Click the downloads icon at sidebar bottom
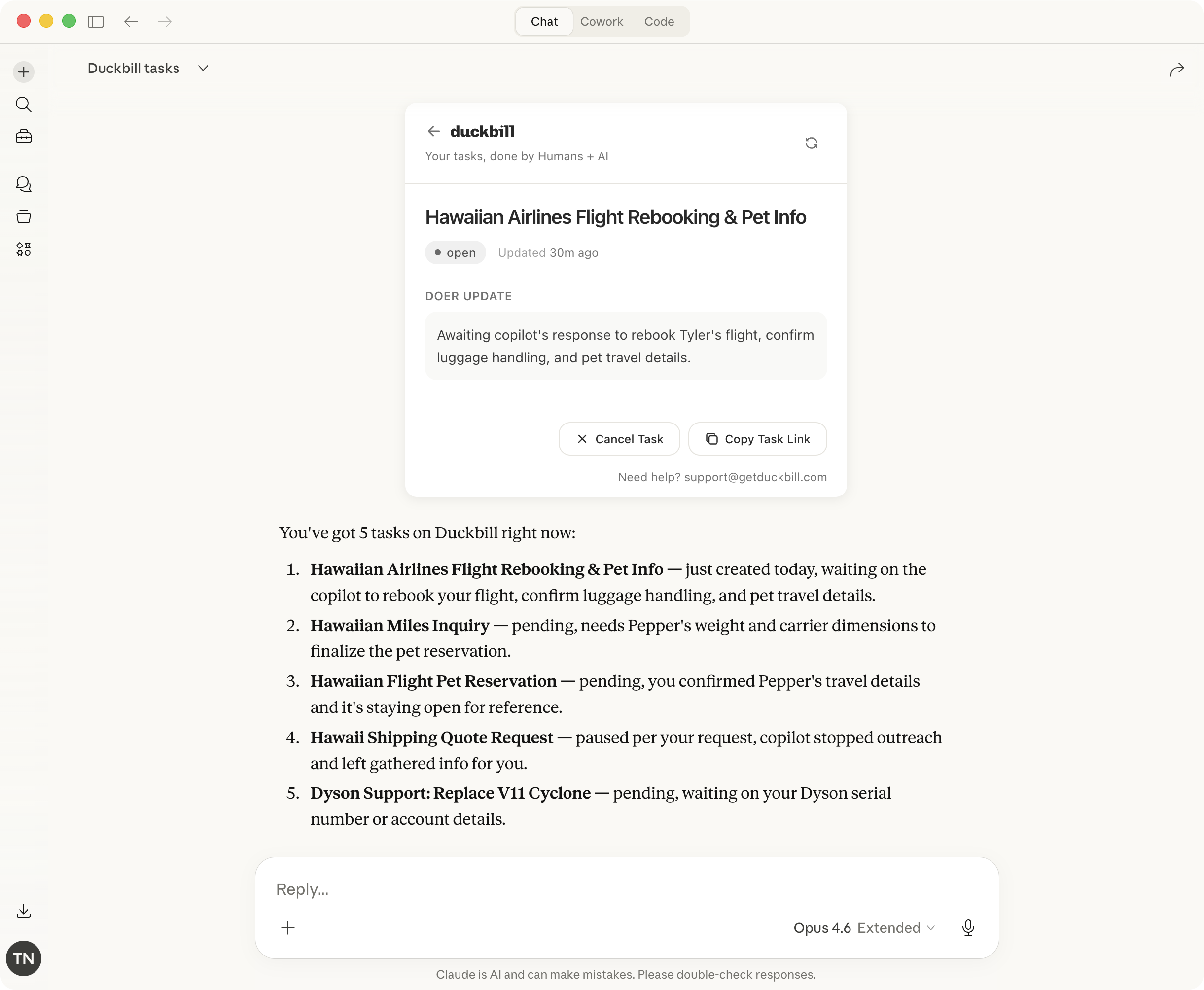1204x990 pixels. point(23,910)
